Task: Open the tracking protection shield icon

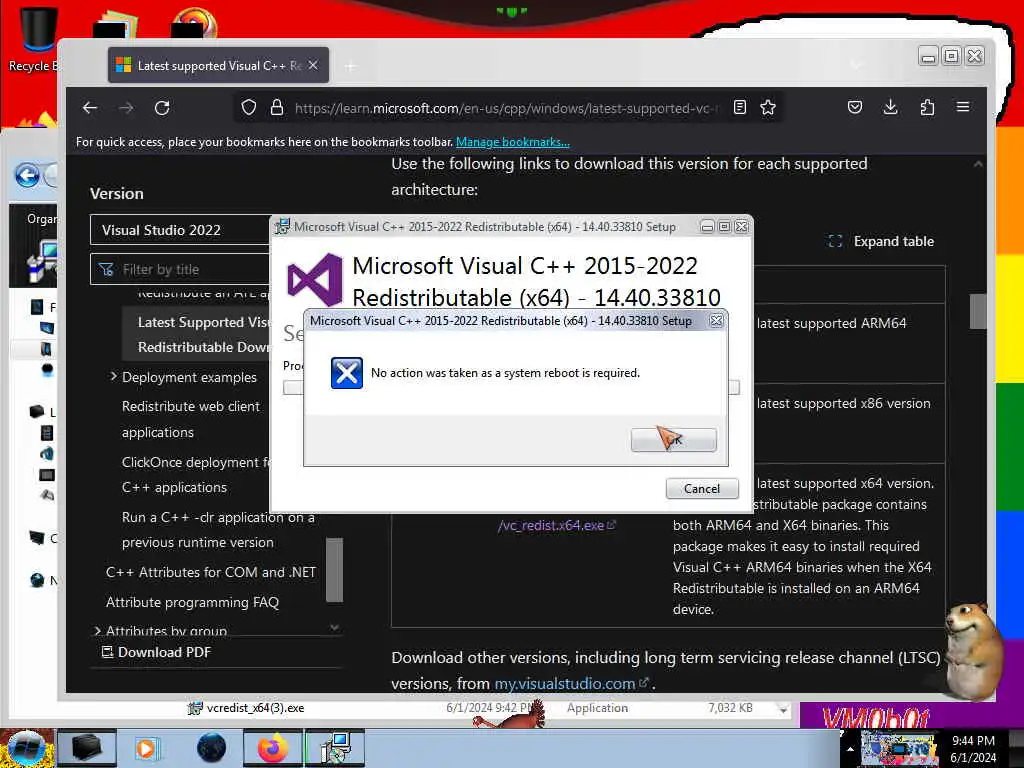Action: click(x=249, y=108)
